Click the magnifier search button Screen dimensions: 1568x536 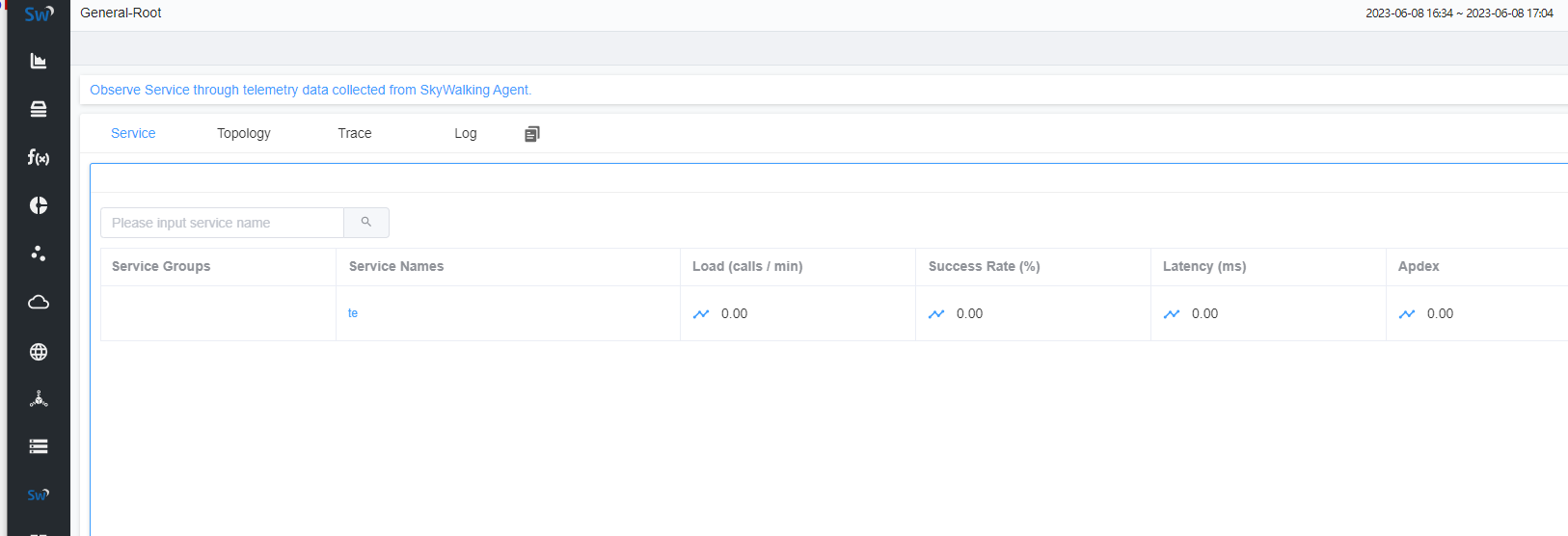(x=366, y=223)
